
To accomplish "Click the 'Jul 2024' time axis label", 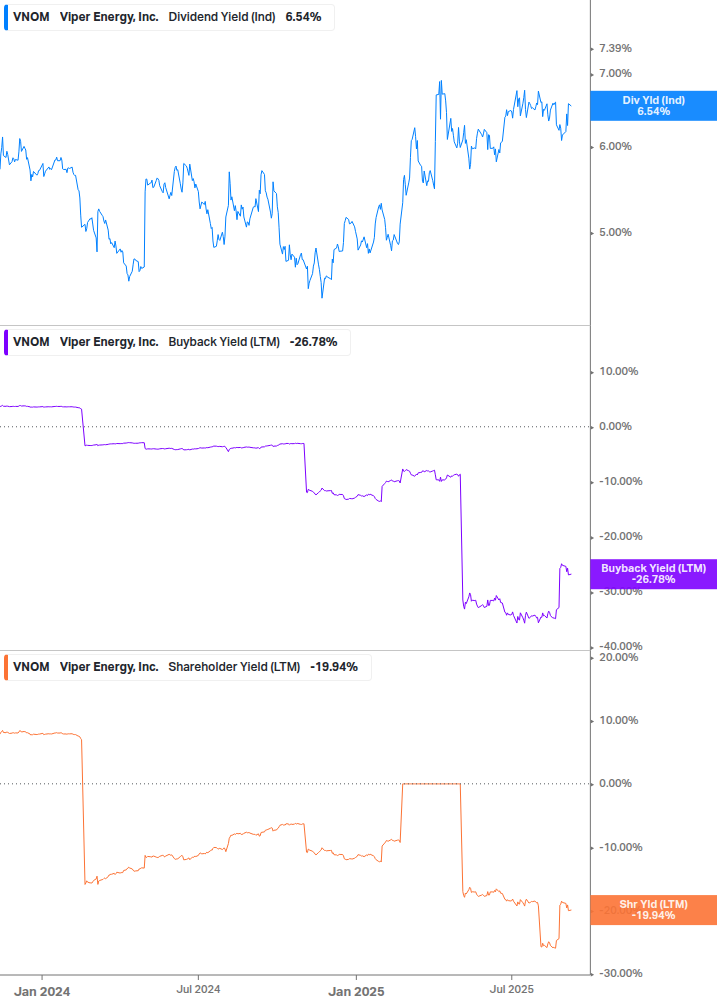I will pyautogui.click(x=198, y=990).
